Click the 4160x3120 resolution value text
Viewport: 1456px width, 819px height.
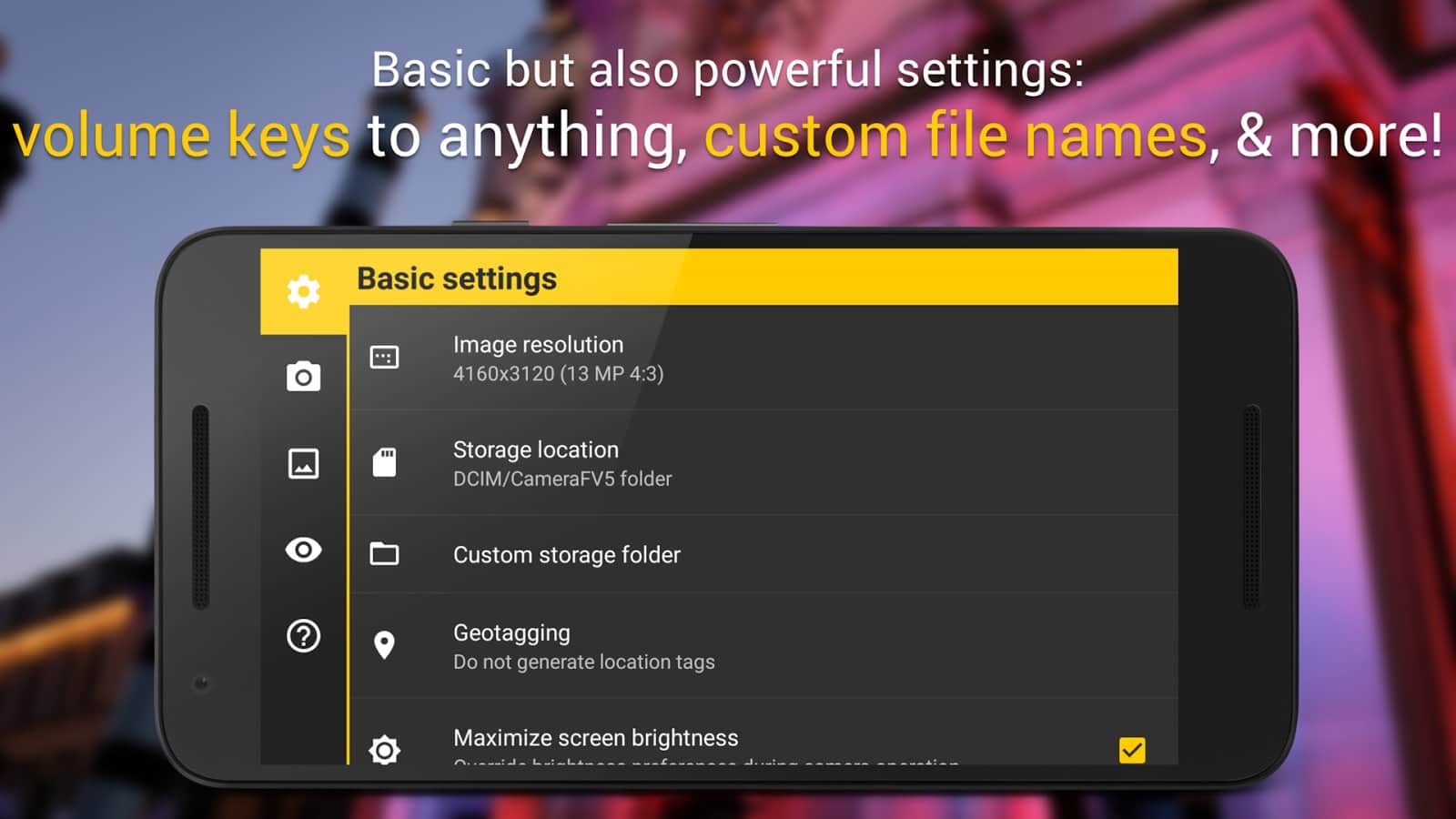558,374
